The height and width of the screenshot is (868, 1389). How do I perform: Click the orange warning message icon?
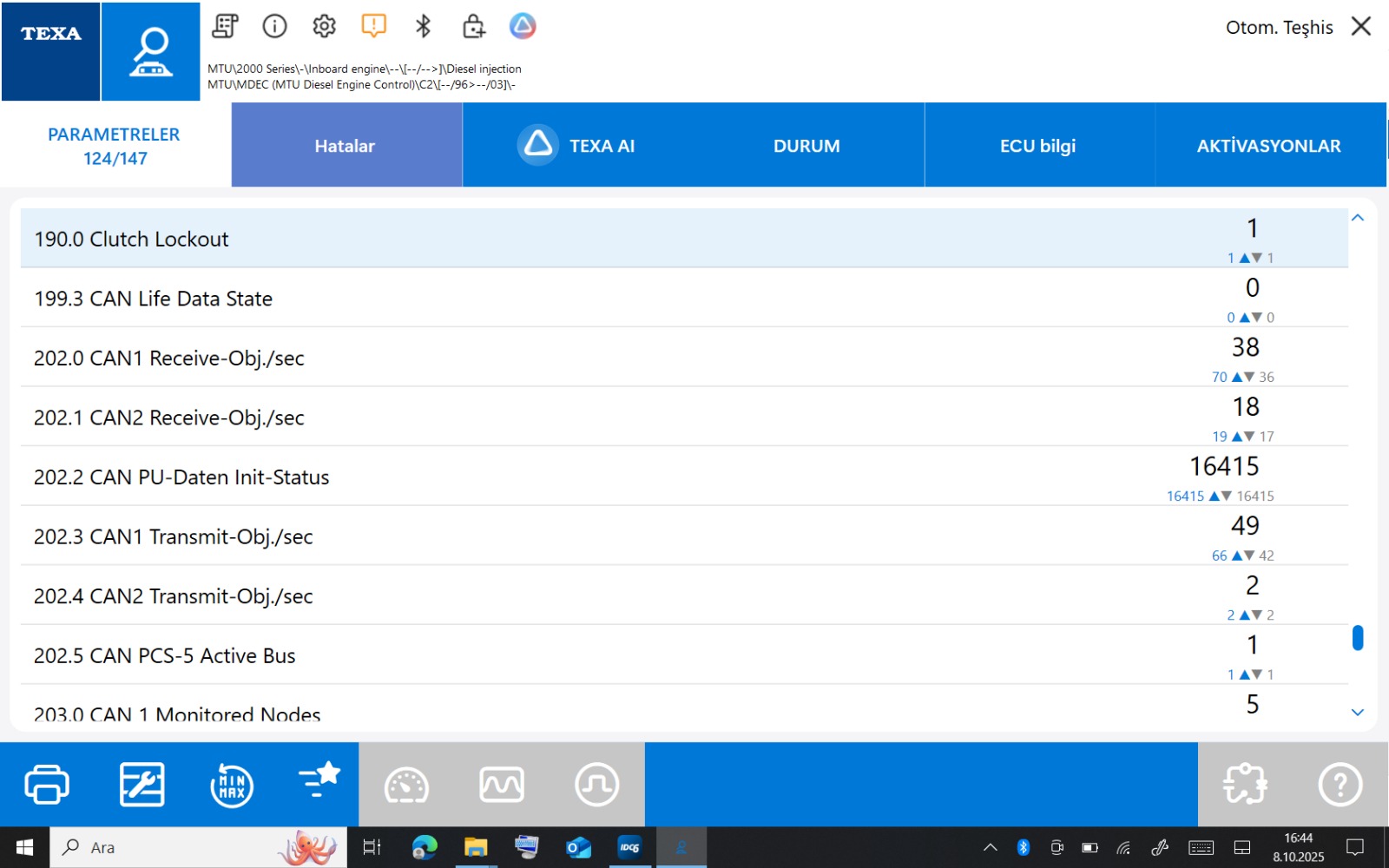[373, 26]
